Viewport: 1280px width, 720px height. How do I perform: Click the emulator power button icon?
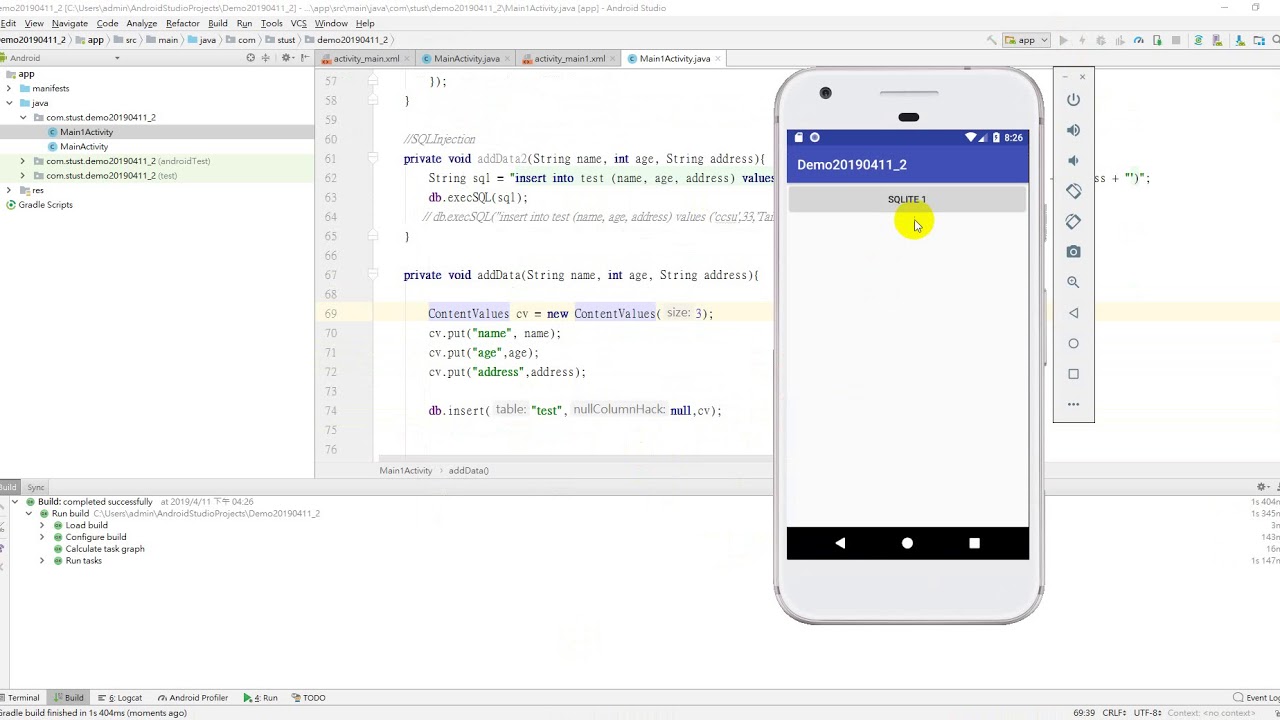(x=1073, y=99)
